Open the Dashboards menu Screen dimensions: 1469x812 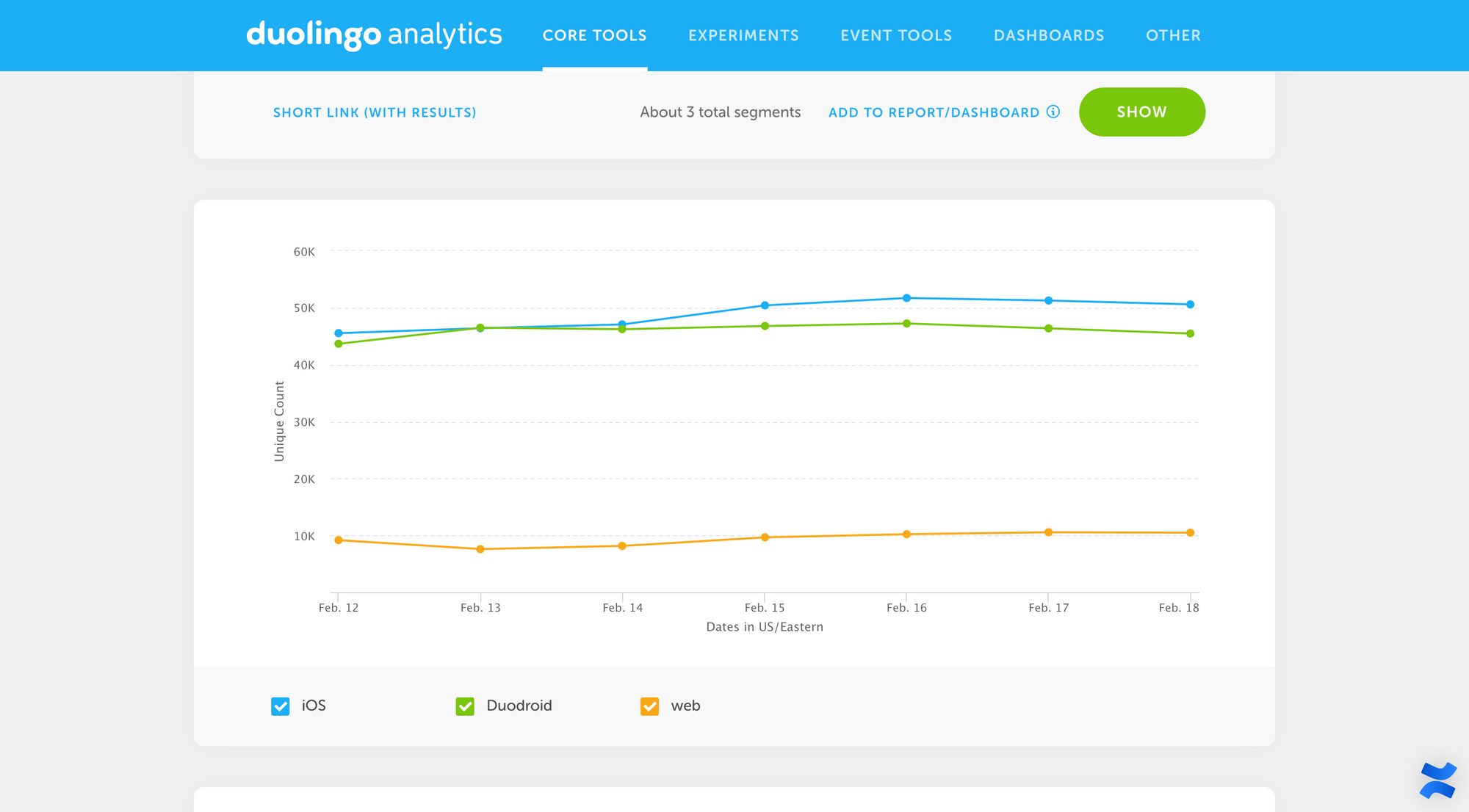pos(1049,35)
